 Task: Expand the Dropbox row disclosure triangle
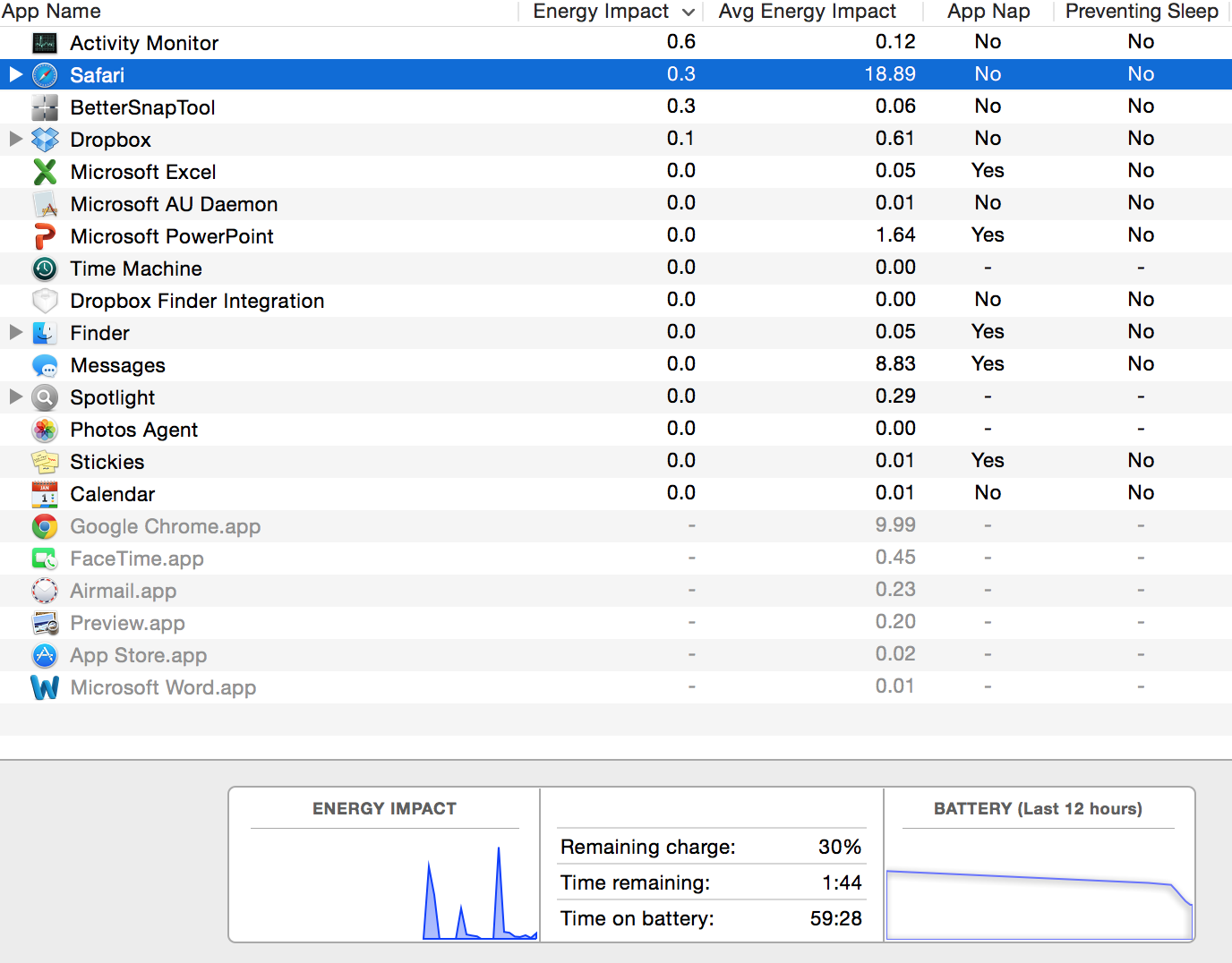coord(15,139)
